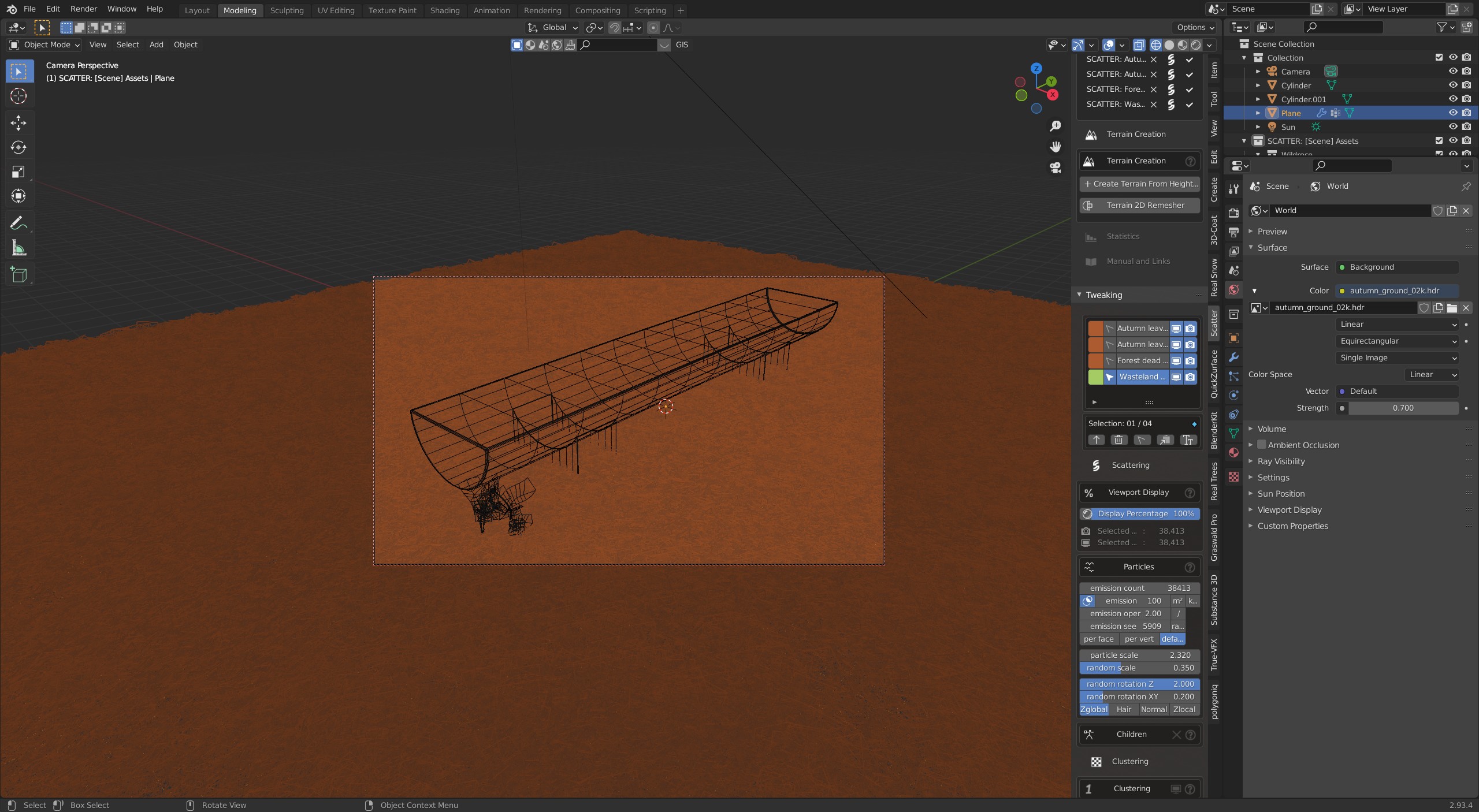Expand the Volume panel
The height and width of the screenshot is (812, 1479).
(1272, 429)
